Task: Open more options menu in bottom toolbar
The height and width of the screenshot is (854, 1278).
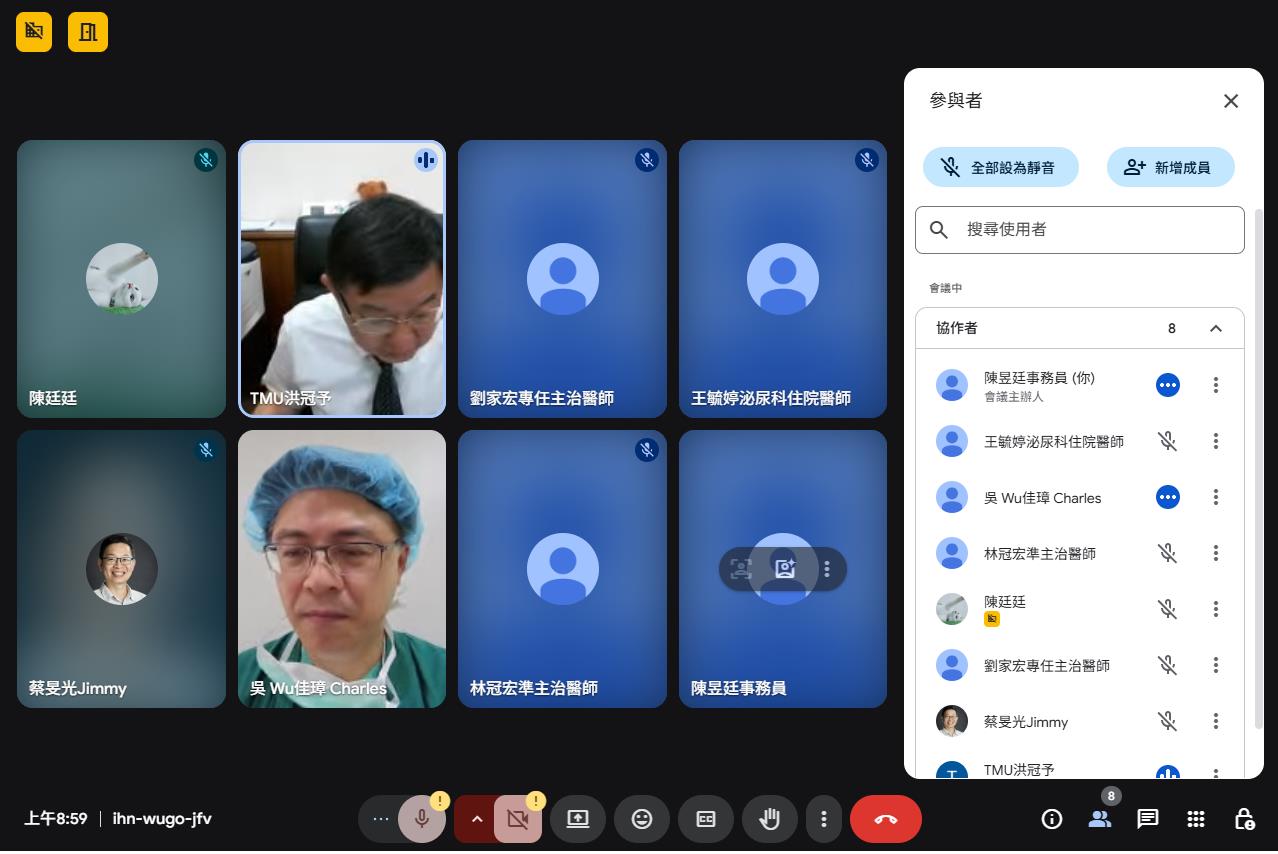Action: 823,819
